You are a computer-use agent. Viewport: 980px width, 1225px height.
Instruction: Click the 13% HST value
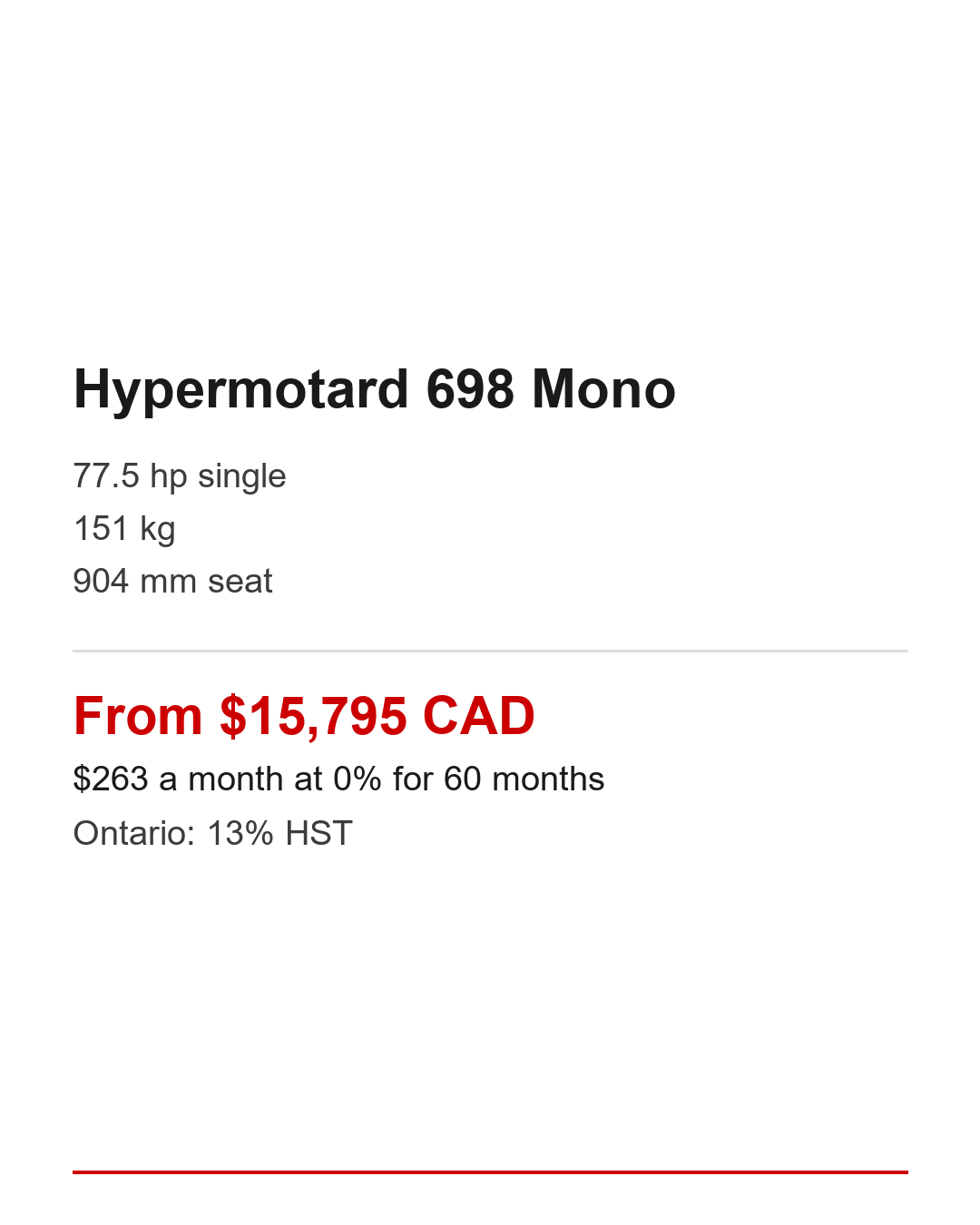click(x=279, y=834)
